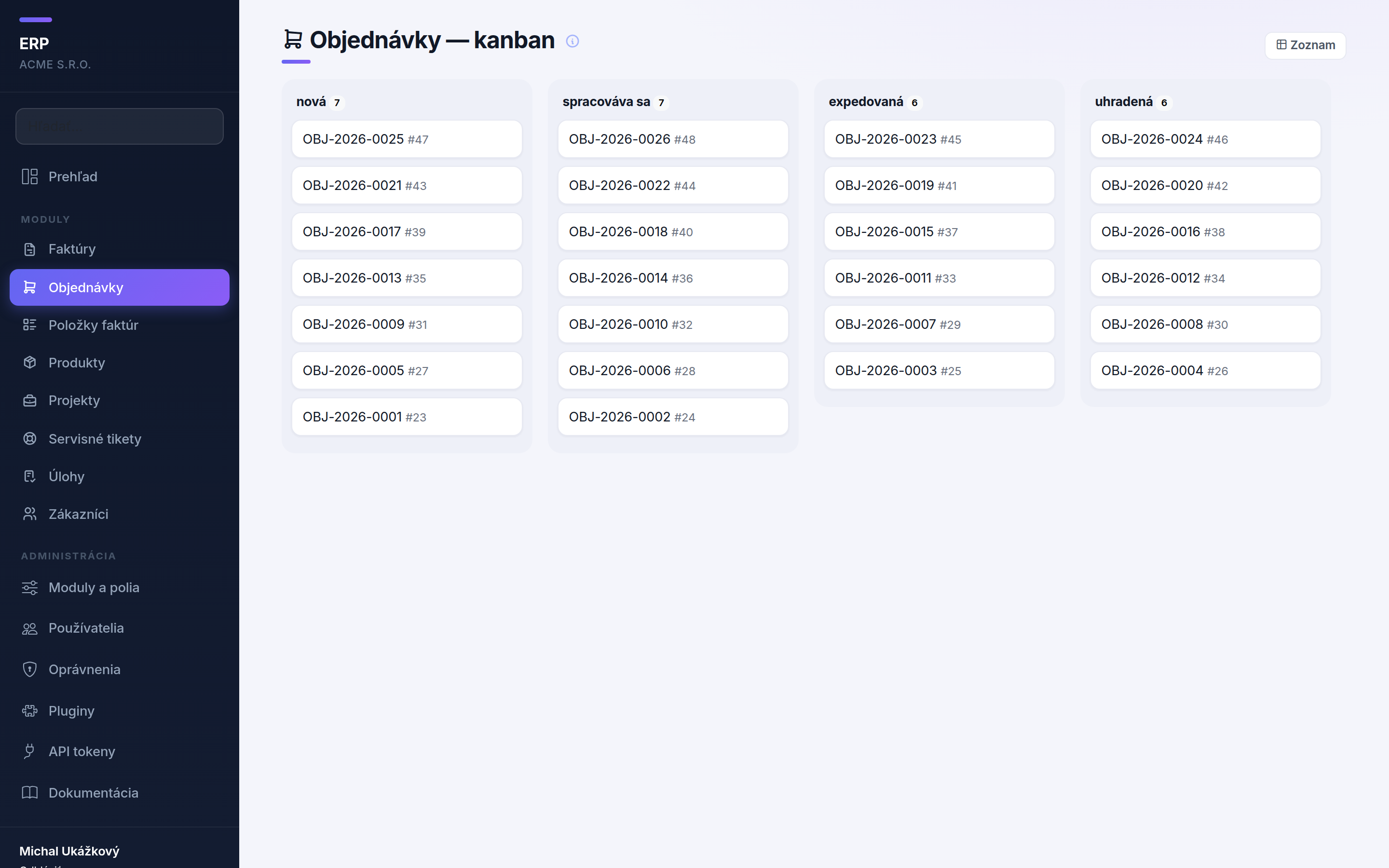Click the Používatelia users icon
Screen dimensions: 1389x868
pos(30,629)
